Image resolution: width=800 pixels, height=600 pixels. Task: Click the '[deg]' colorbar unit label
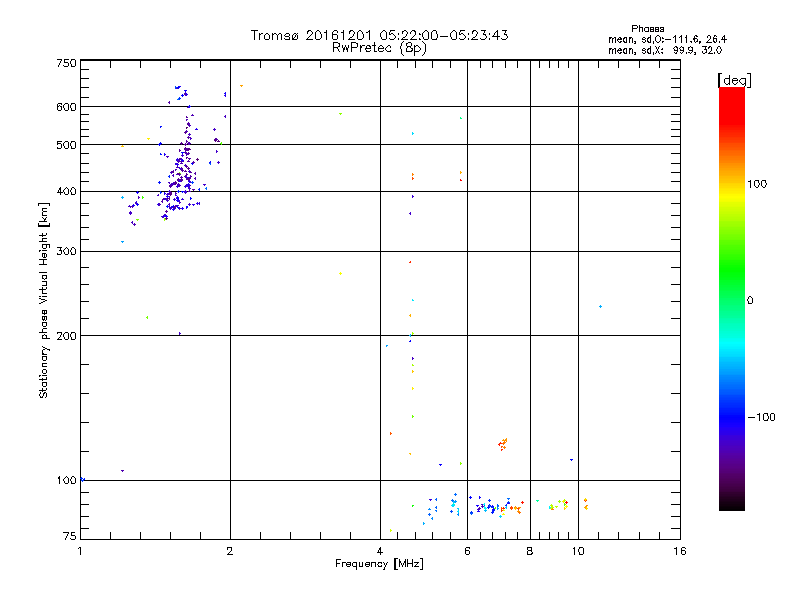click(734, 80)
